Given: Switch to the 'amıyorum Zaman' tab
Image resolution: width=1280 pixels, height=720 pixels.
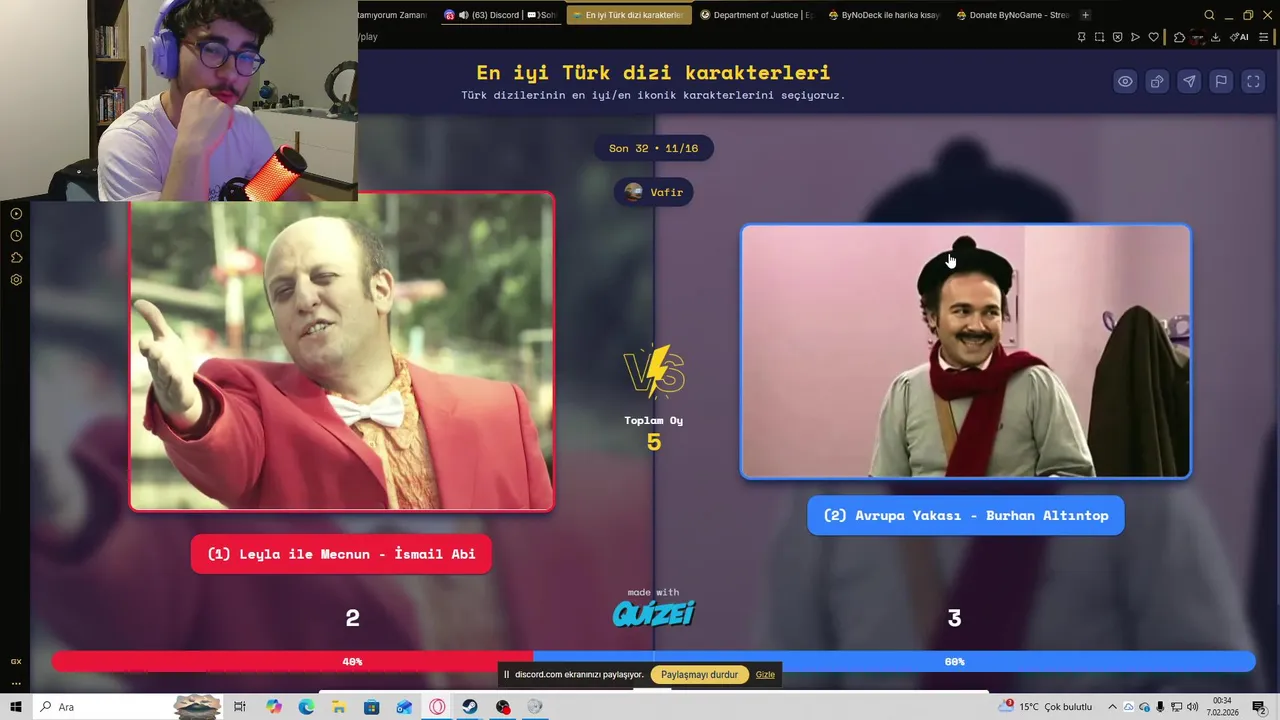Looking at the screenshot, I should (394, 15).
